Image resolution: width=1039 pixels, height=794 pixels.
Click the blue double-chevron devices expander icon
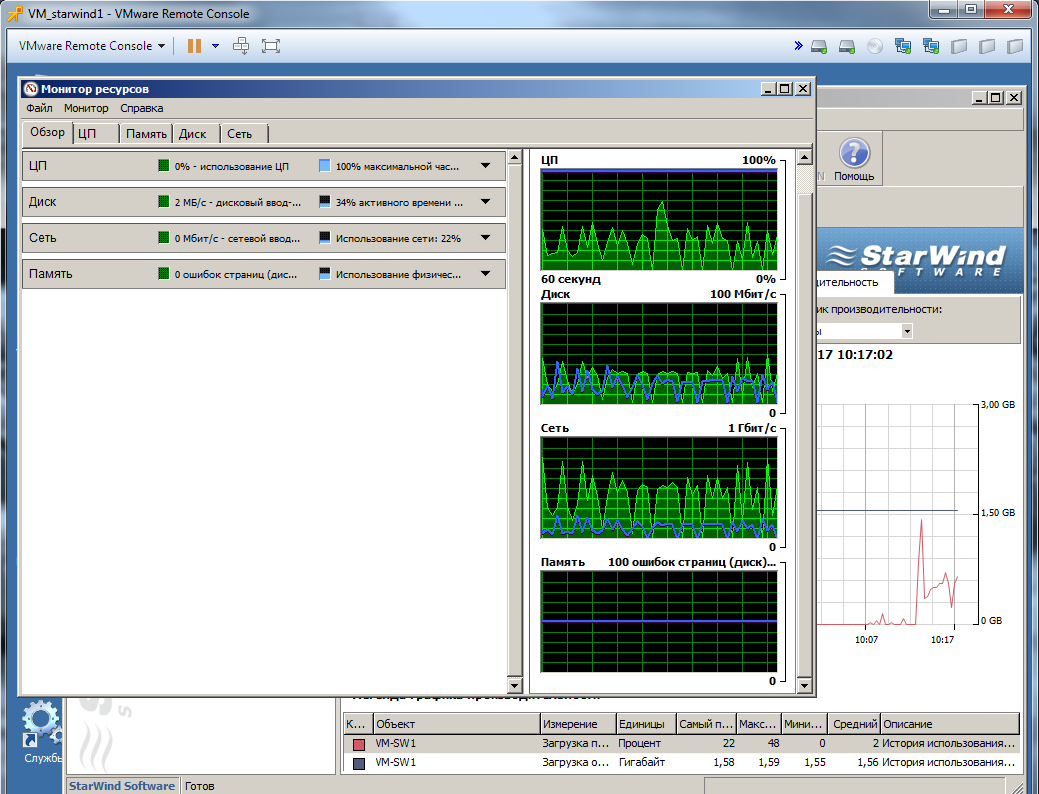[x=798, y=46]
